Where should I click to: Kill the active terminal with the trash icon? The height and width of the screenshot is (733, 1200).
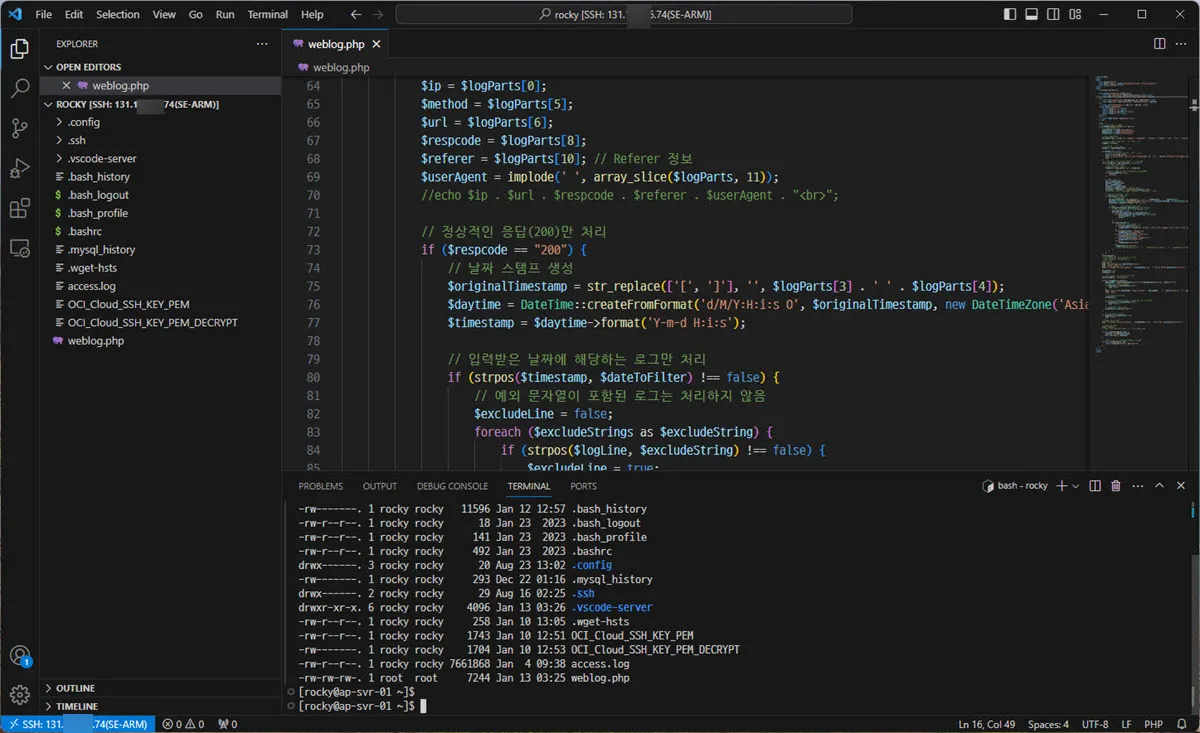[x=1116, y=485]
